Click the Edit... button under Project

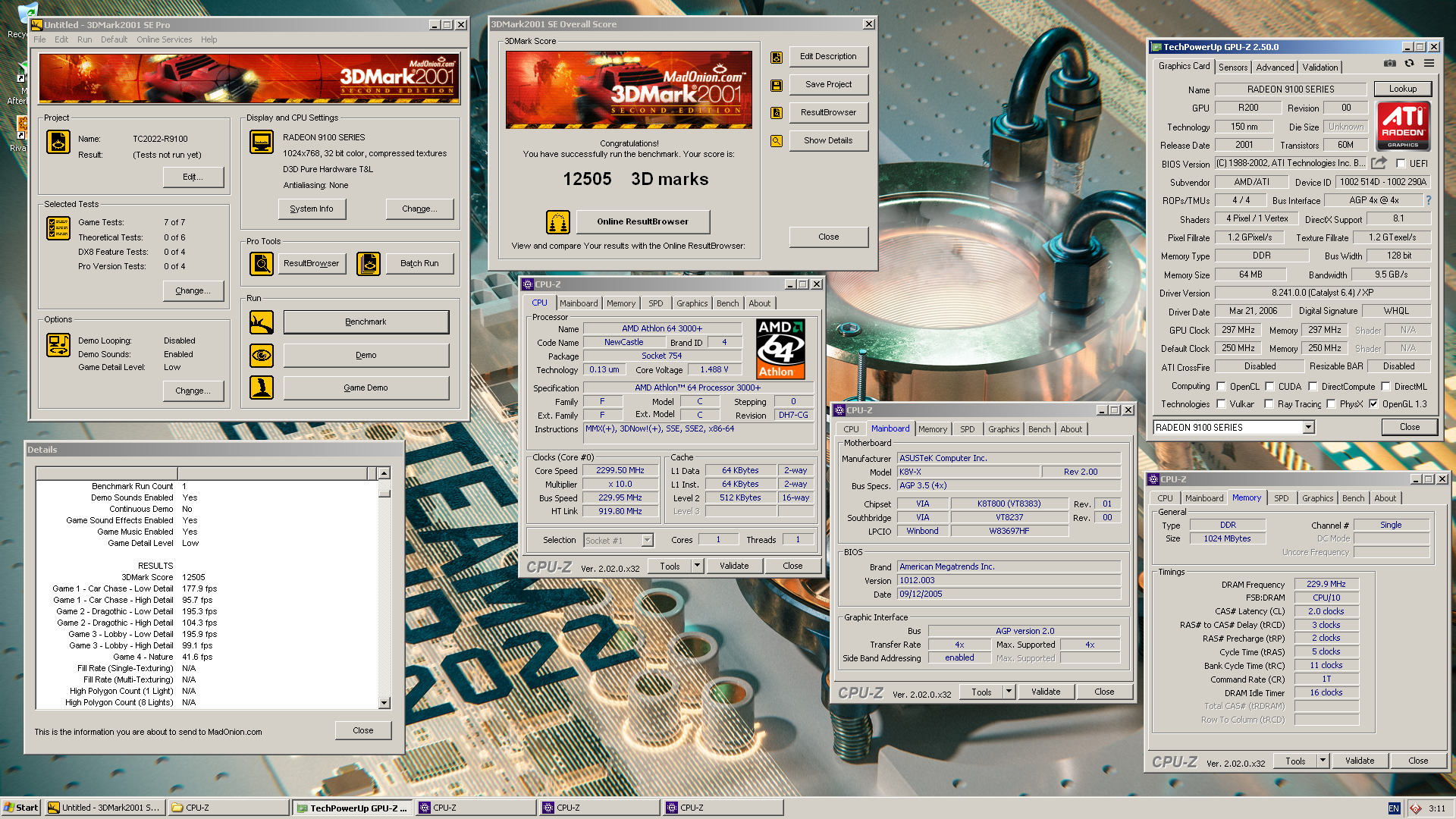point(193,177)
